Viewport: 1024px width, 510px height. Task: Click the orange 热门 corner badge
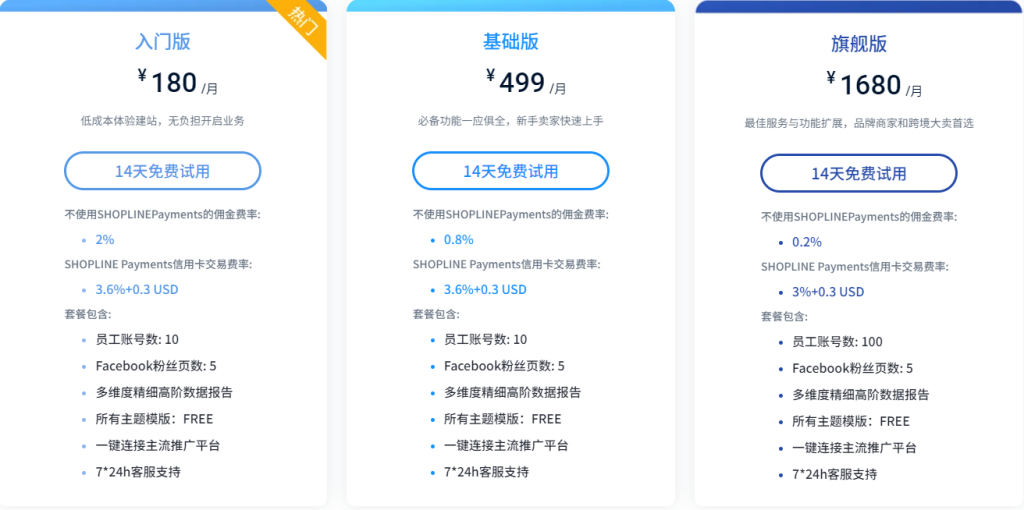[x=304, y=21]
